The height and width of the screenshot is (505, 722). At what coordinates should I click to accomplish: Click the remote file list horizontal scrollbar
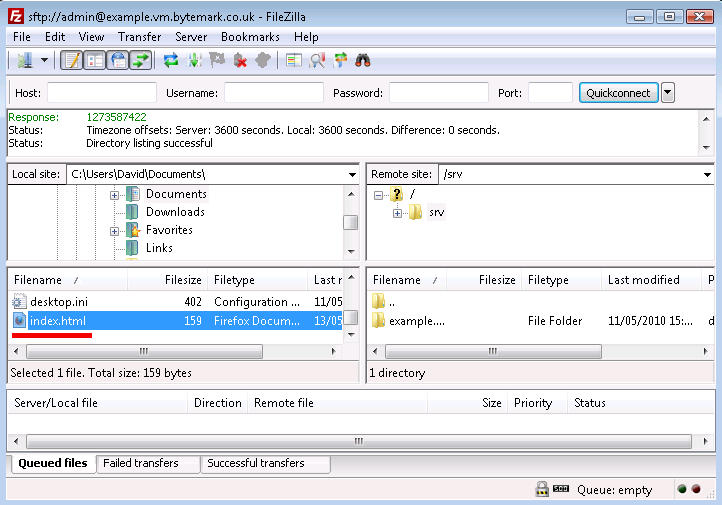tap(493, 351)
